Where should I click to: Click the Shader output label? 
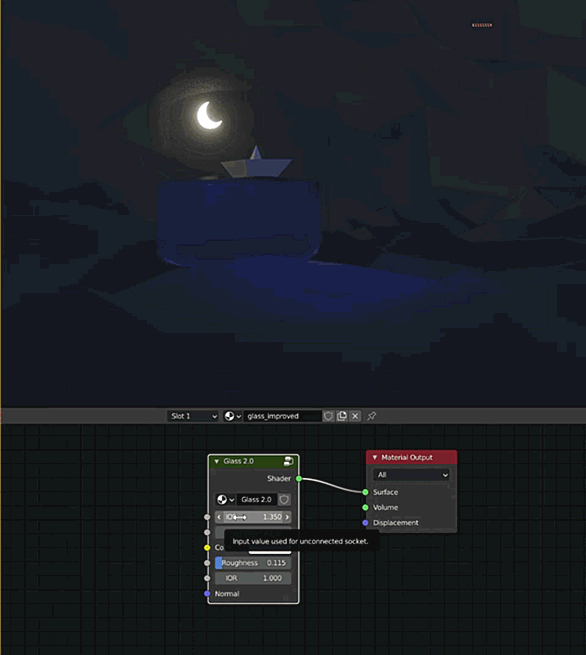point(279,478)
